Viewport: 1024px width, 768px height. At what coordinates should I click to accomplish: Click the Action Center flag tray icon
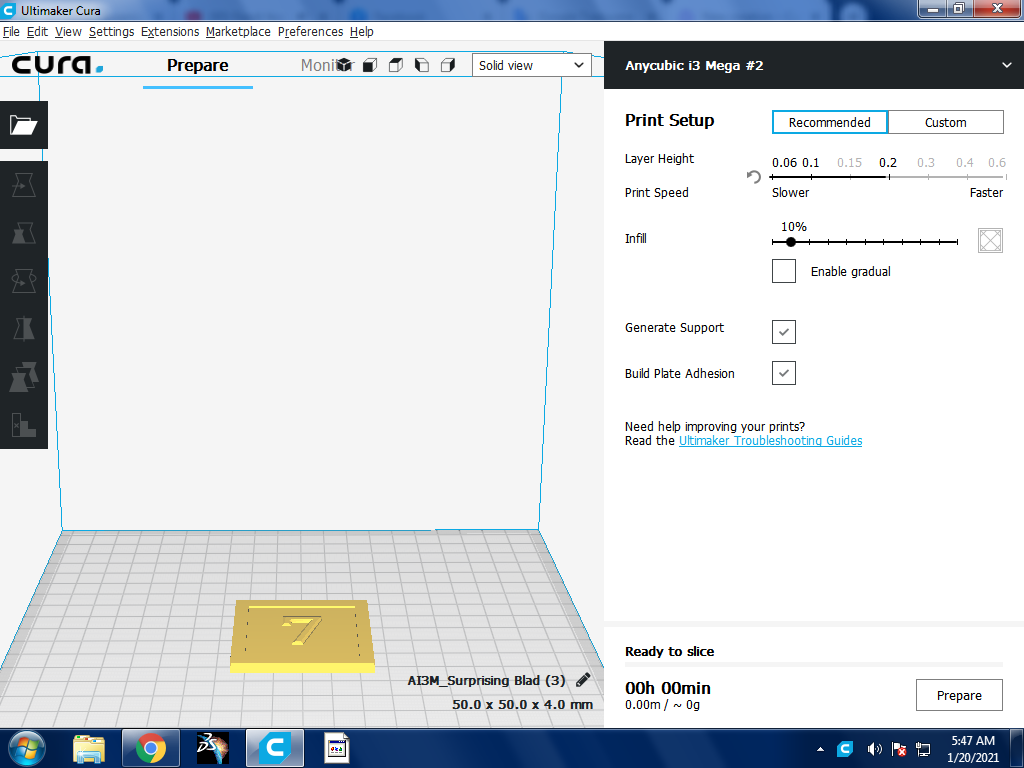click(x=899, y=749)
